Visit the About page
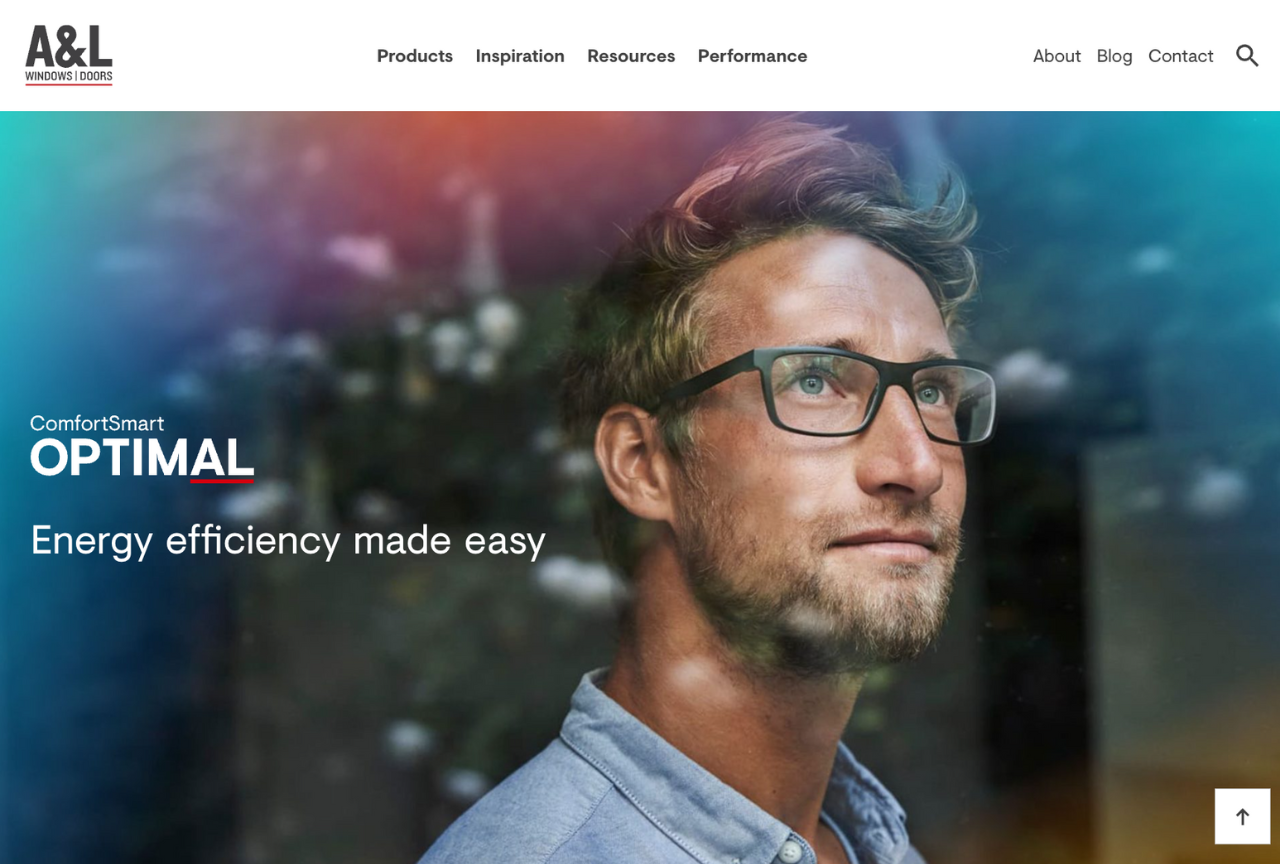The image size is (1280, 864). click(x=1057, y=56)
